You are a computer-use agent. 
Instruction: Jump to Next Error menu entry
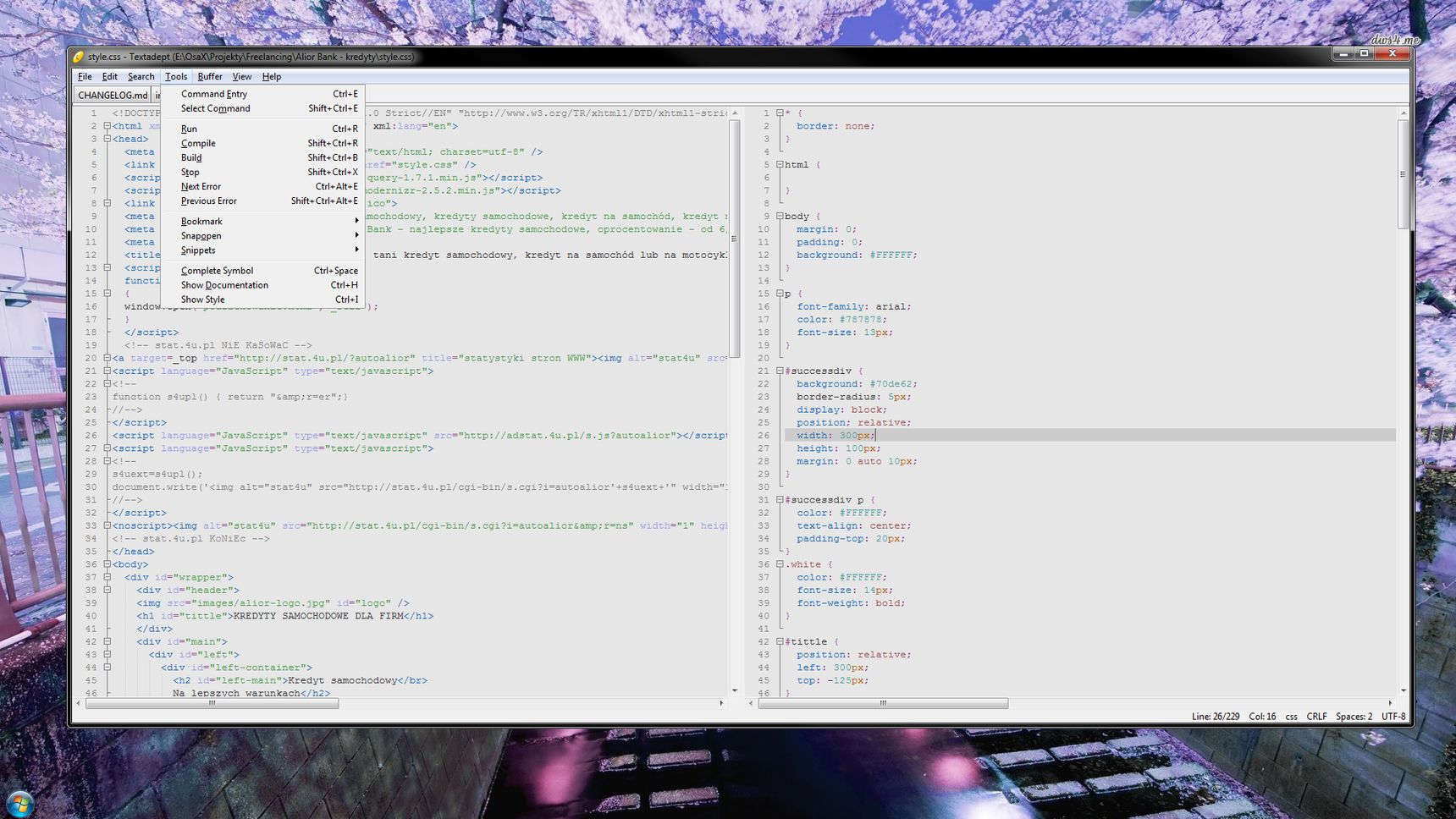point(263,186)
